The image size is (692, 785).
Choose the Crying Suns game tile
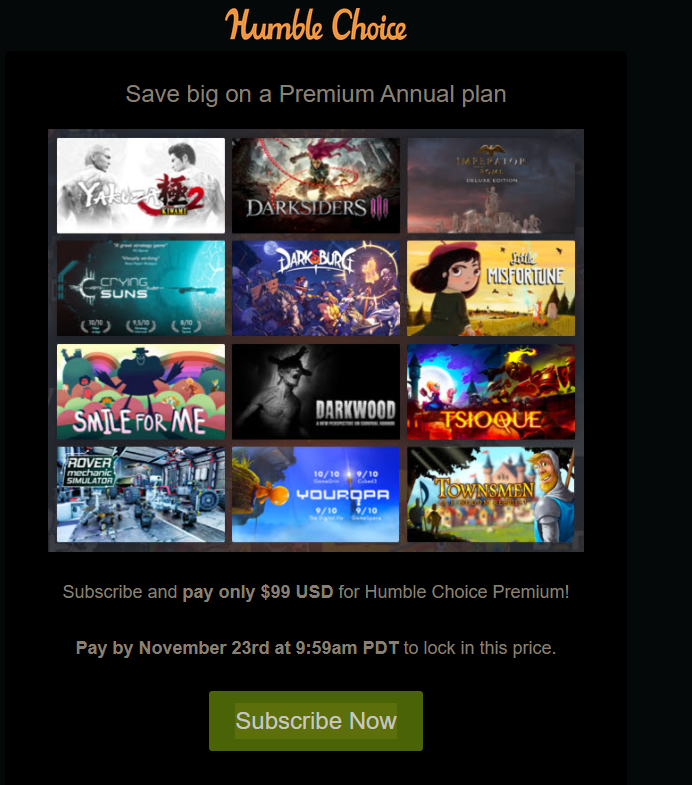(141, 288)
